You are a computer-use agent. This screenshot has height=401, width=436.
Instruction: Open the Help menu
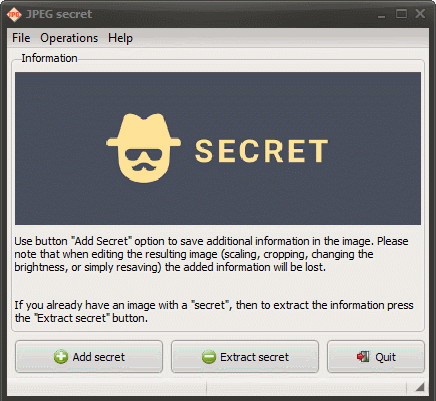120,38
